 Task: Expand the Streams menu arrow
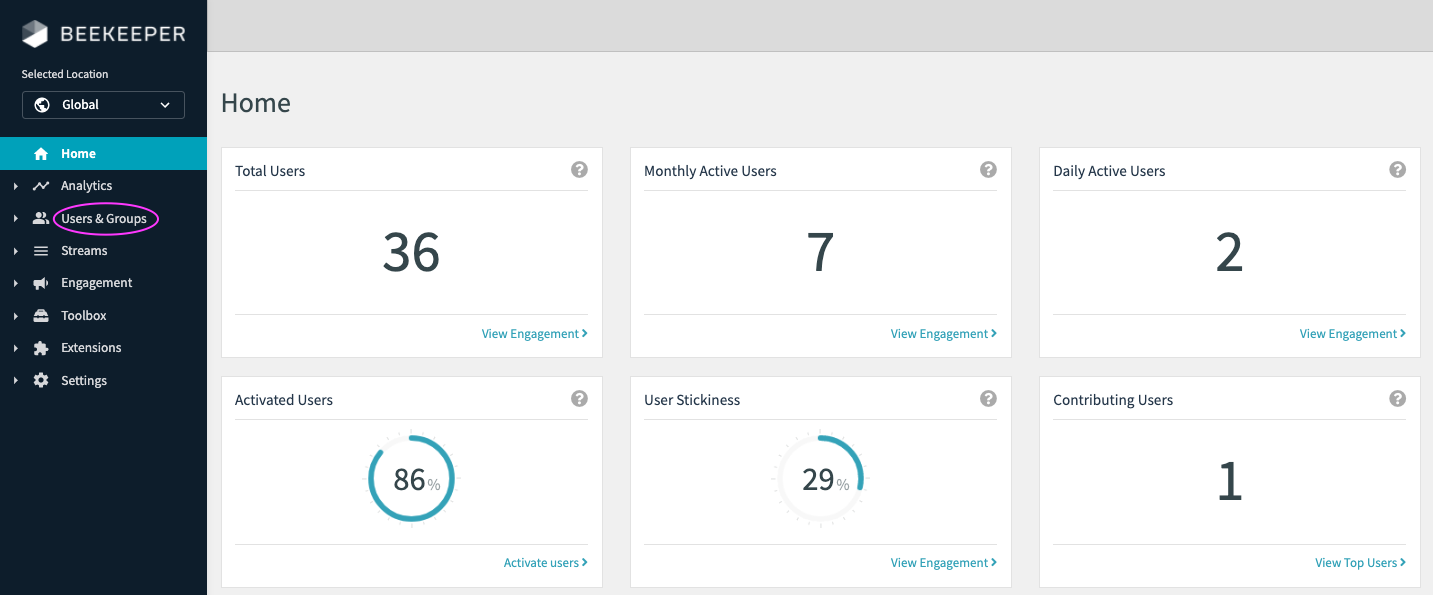(x=16, y=251)
